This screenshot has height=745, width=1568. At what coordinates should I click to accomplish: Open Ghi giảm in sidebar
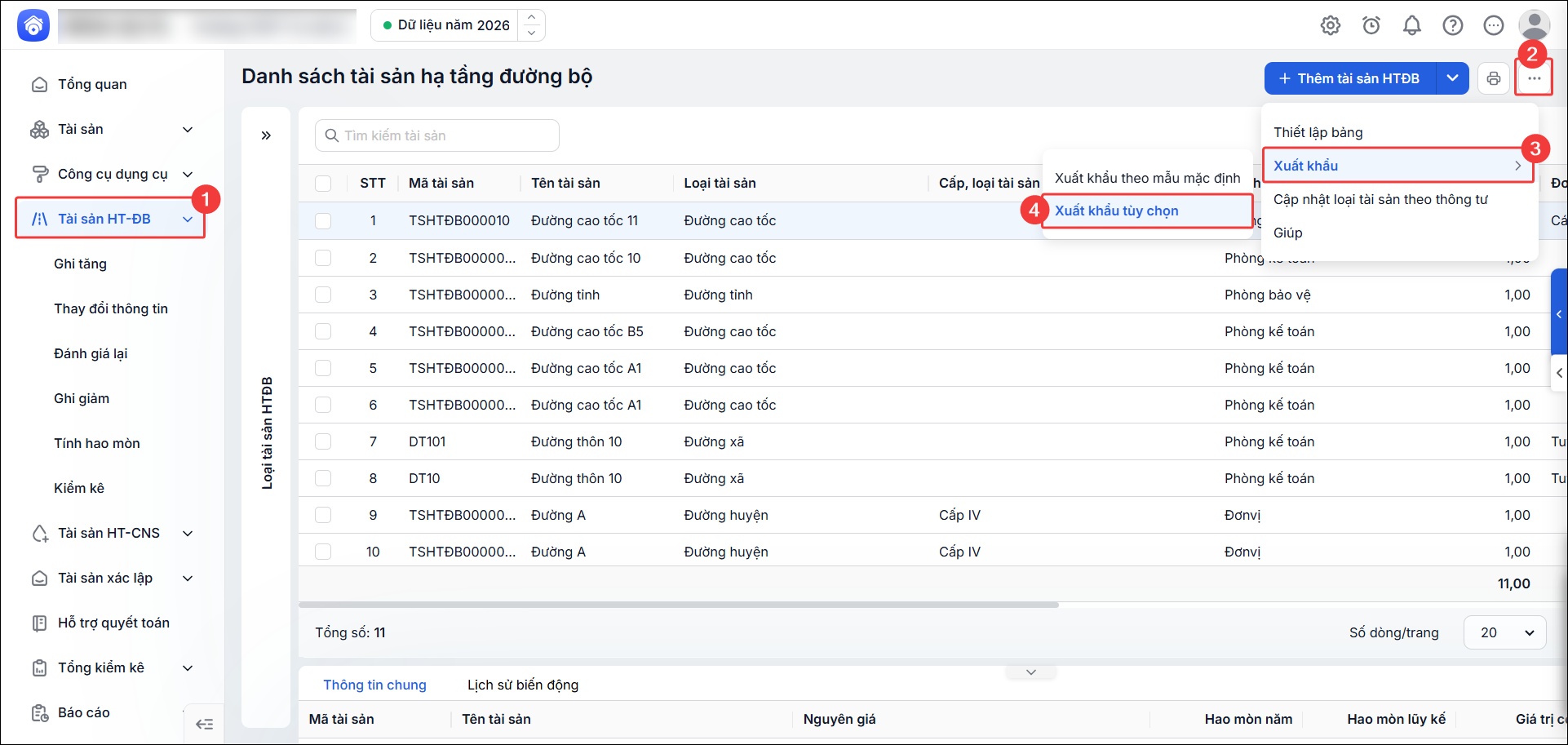(82, 398)
